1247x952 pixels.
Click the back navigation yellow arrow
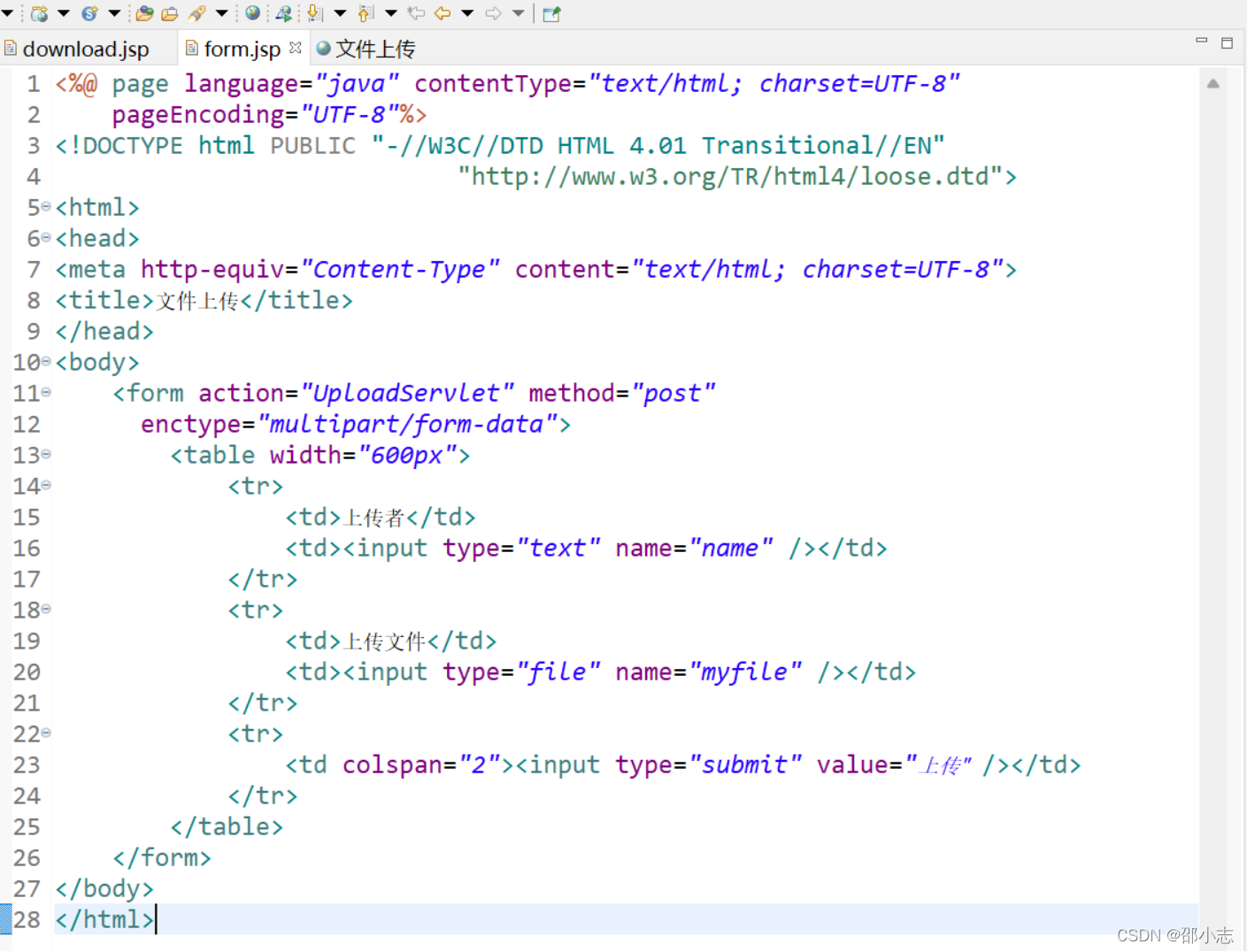(x=443, y=13)
